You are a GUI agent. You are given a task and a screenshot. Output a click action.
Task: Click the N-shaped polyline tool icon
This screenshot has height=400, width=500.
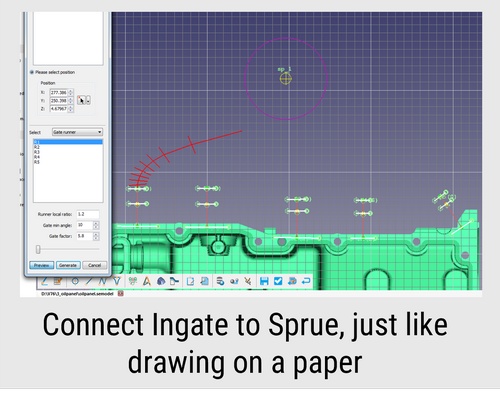[103, 281]
